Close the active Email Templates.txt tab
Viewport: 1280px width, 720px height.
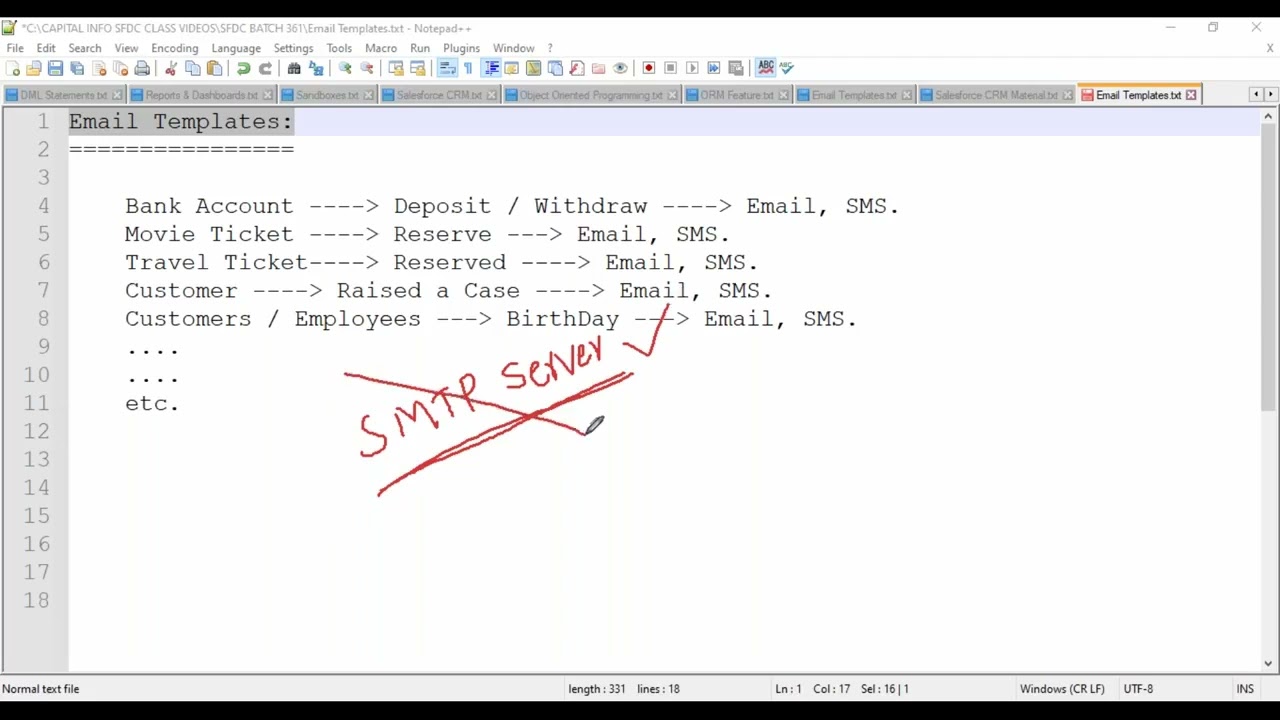pyautogui.click(x=1191, y=95)
